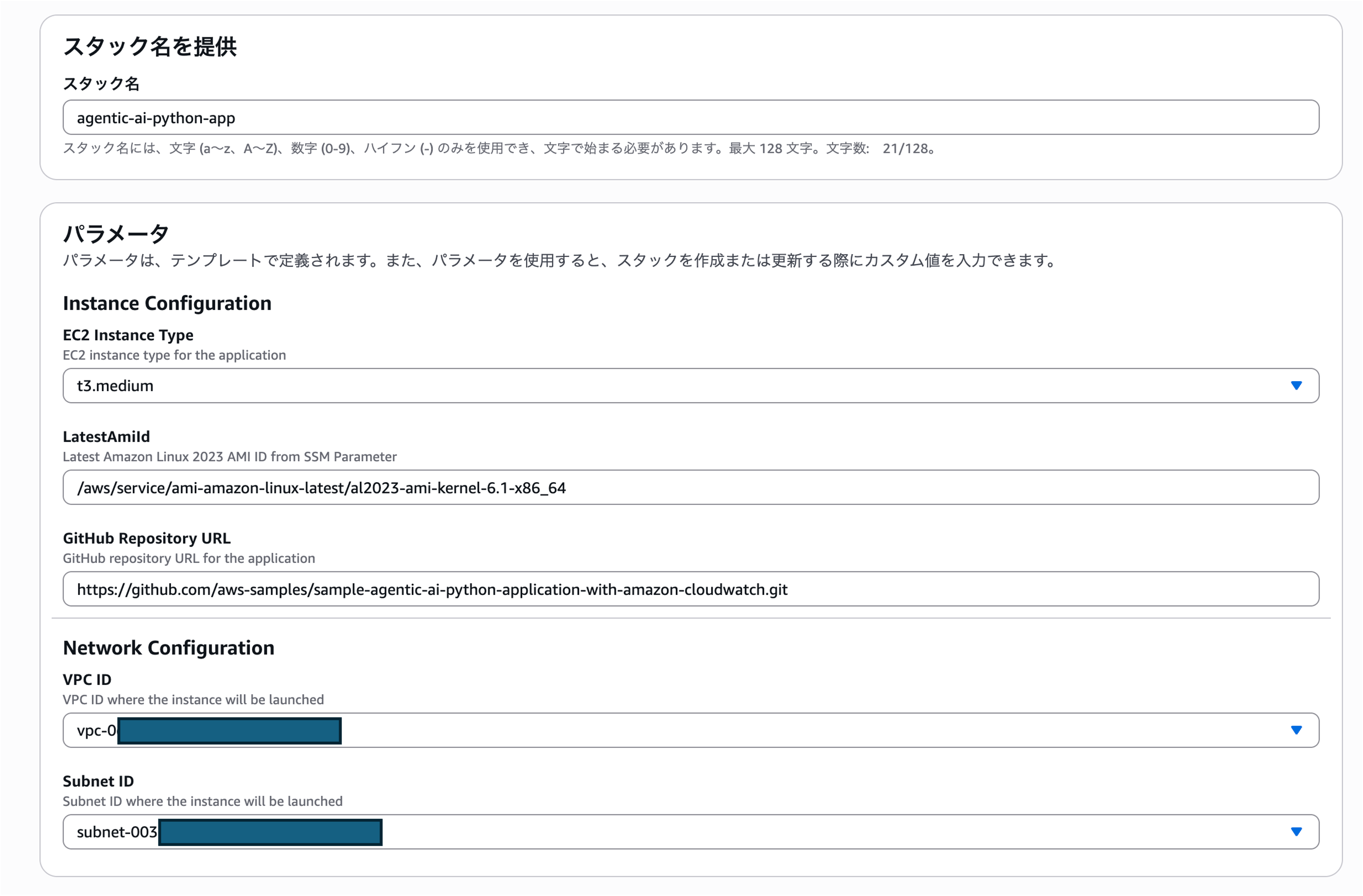This screenshot has width=1363, height=896.
Task: Click the GitHub Repository URL label
Action: click(146, 538)
